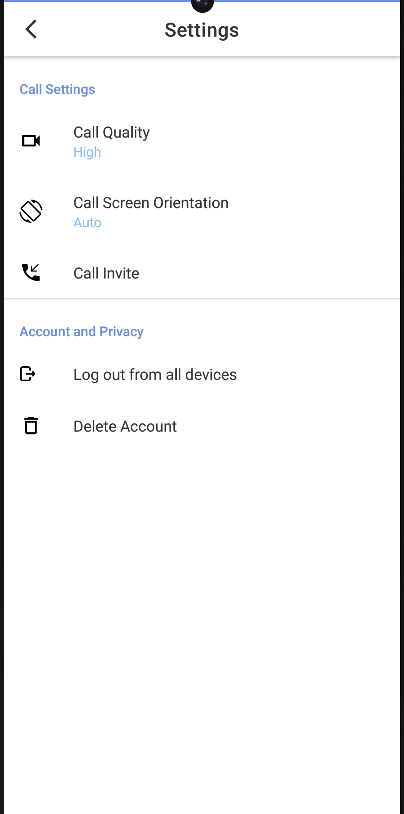Click the log out arrow icon
404x814 pixels.
click(x=28, y=374)
